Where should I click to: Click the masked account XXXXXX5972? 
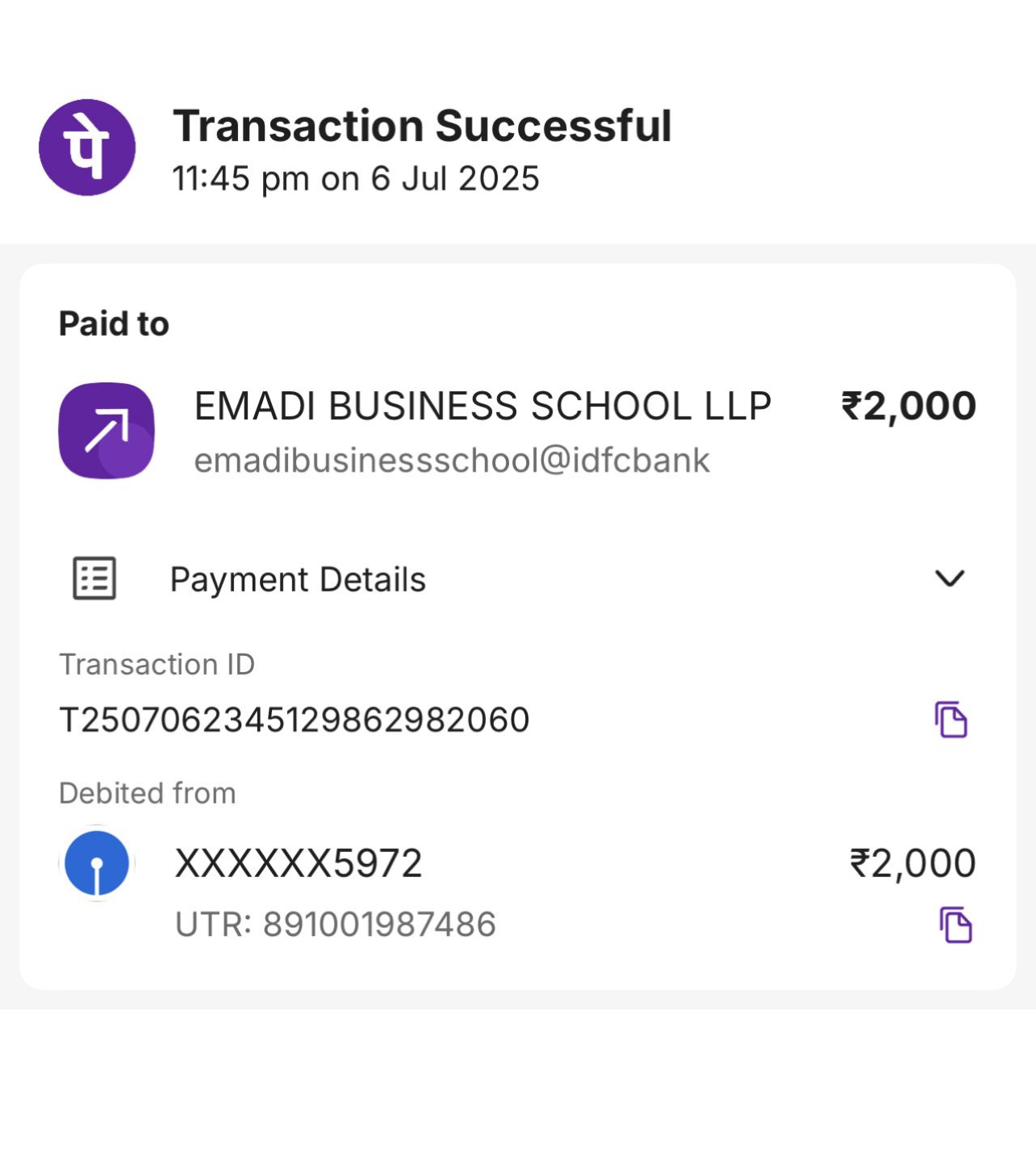click(x=299, y=863)
